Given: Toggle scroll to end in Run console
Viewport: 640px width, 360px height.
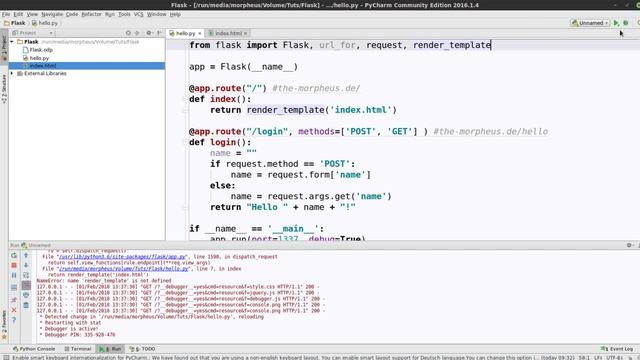Looking at the screenshot, I should point(26,285).
